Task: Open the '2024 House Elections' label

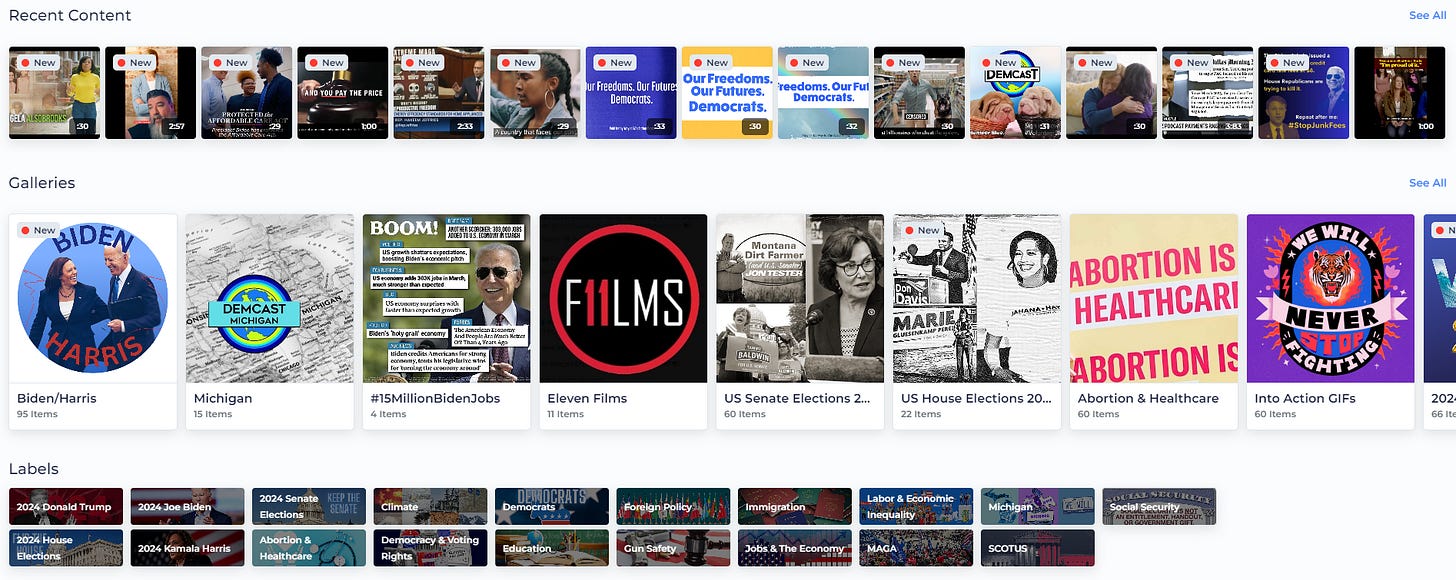Action: (x=66, y=548)
